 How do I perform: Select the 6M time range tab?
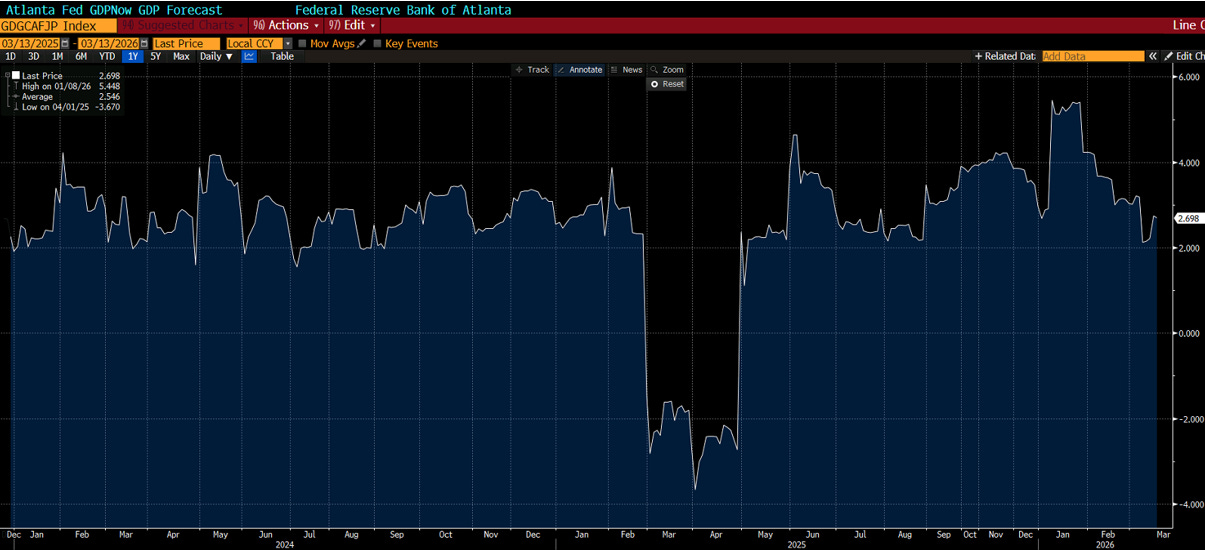81,56
